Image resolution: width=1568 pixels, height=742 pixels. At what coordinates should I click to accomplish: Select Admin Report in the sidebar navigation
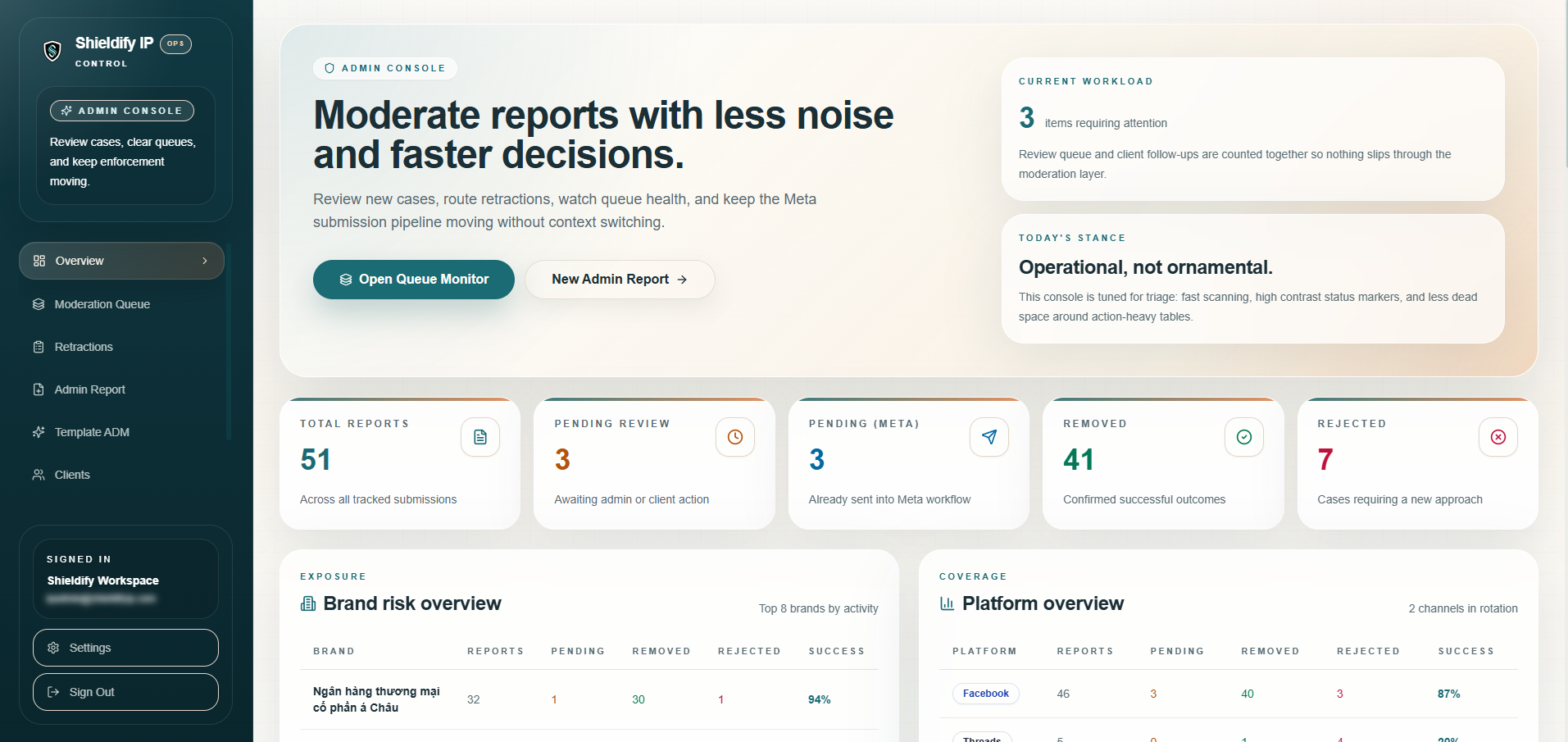(90, 389)
